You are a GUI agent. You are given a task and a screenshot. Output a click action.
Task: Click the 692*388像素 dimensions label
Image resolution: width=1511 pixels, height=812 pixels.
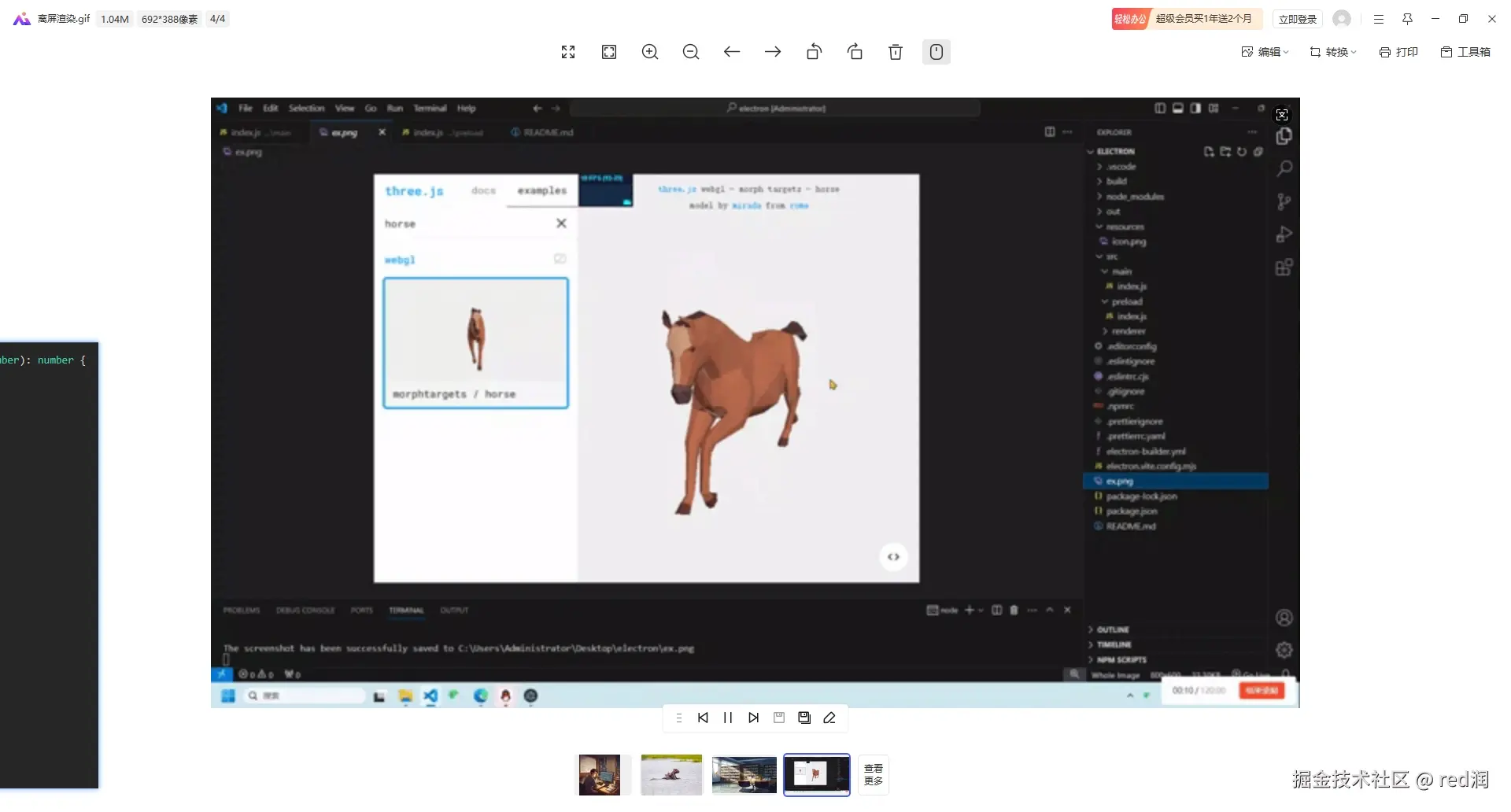pos(169,19)
